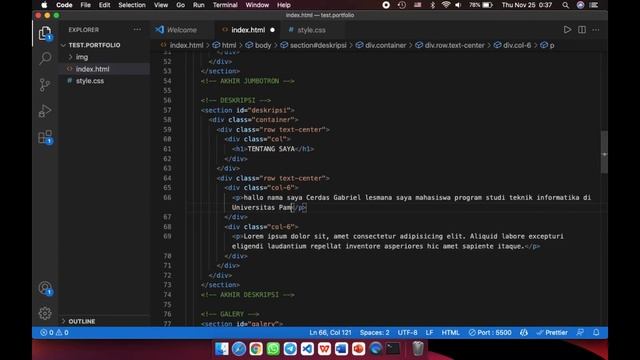Change indentation via Spaces: 2

coord(374,333)
